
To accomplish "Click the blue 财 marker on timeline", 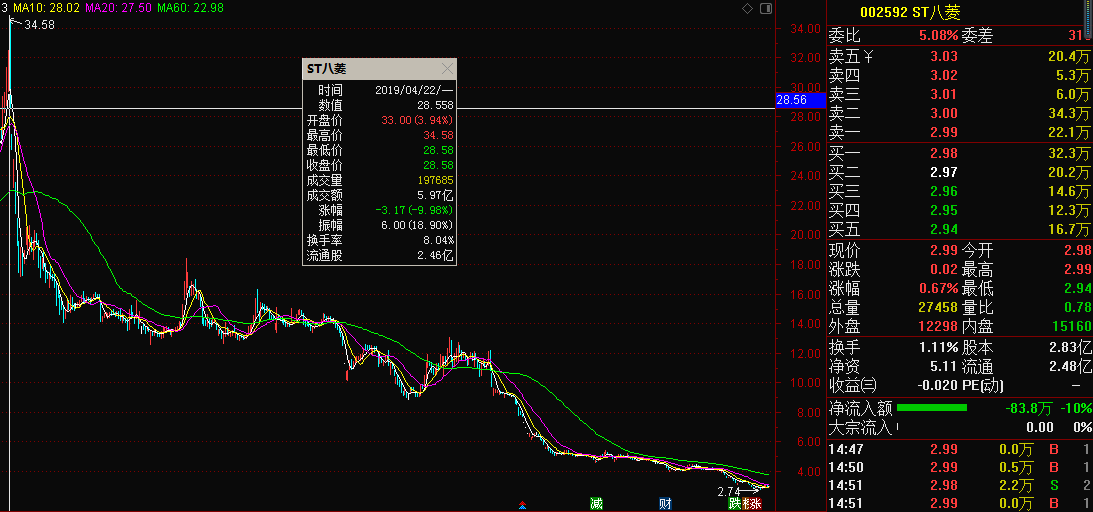I will point(664,503).
